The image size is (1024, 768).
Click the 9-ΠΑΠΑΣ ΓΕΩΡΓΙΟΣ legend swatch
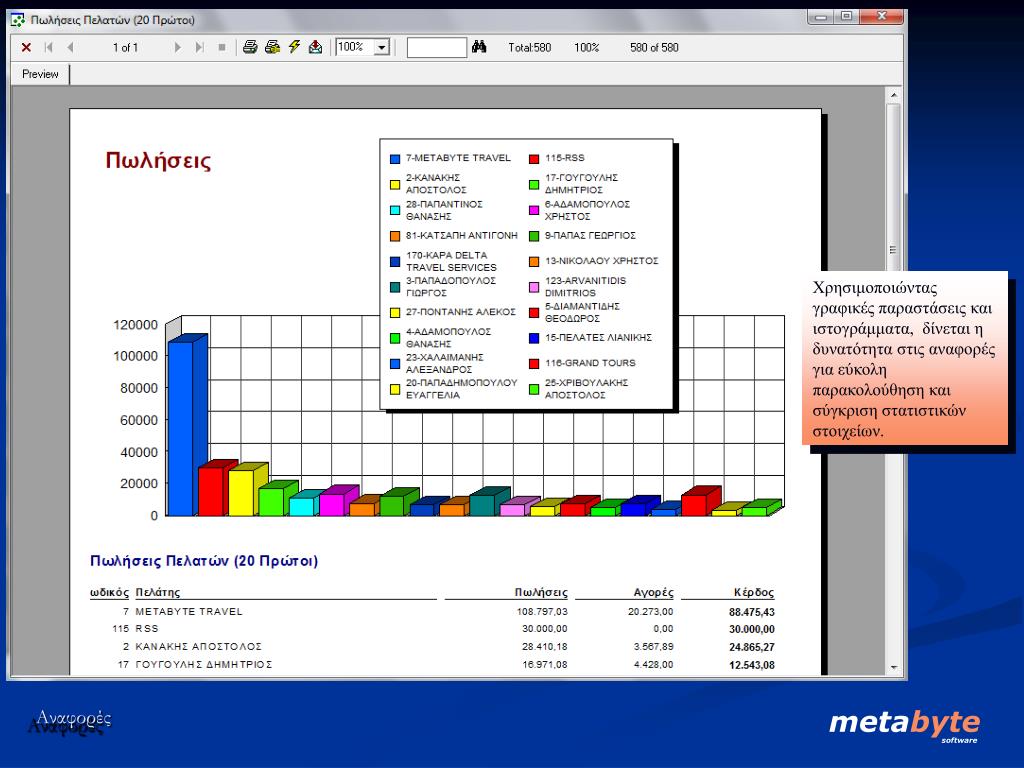[x=534, y=236]
